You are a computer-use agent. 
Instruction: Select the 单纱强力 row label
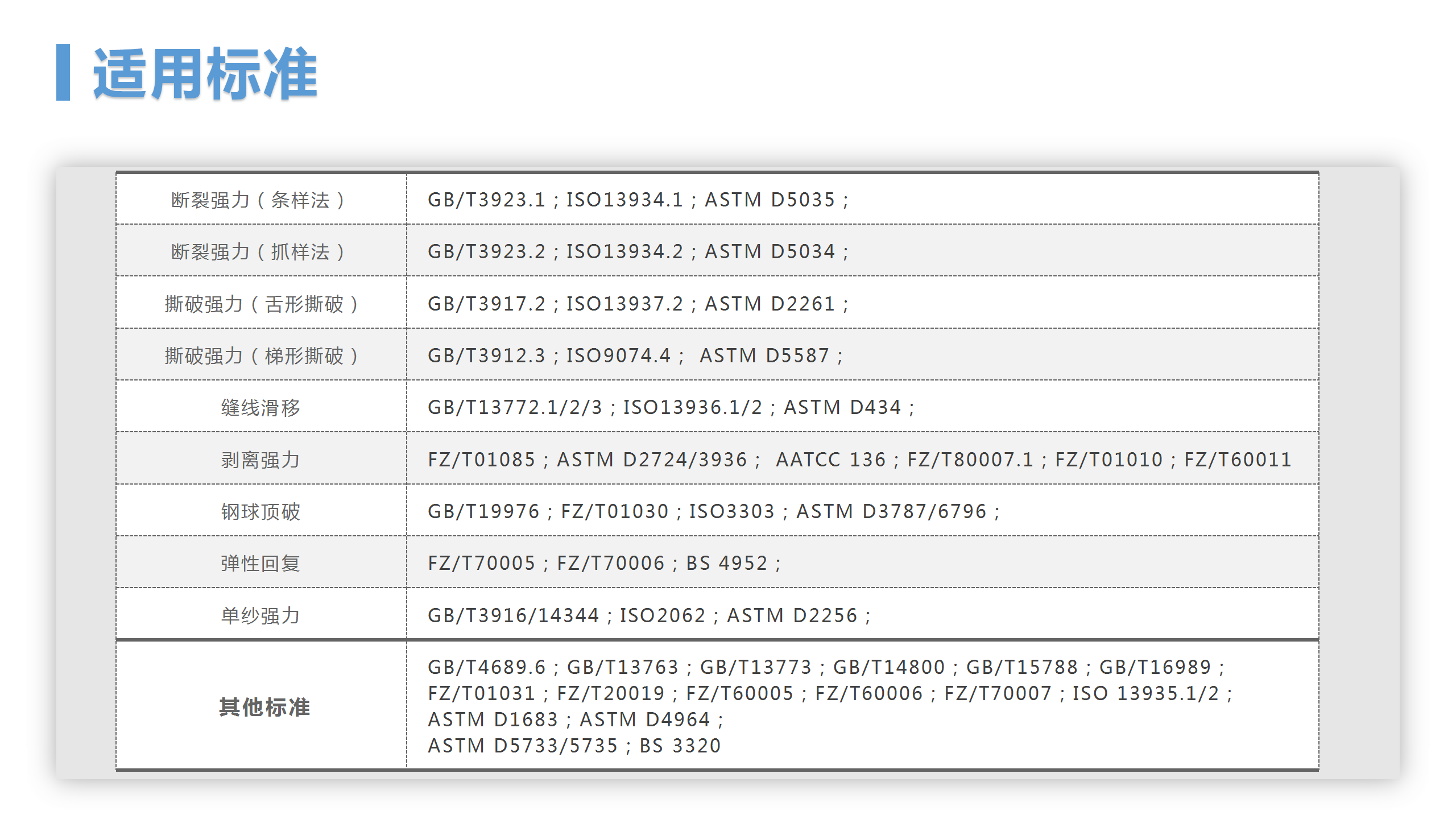(260, 615)
